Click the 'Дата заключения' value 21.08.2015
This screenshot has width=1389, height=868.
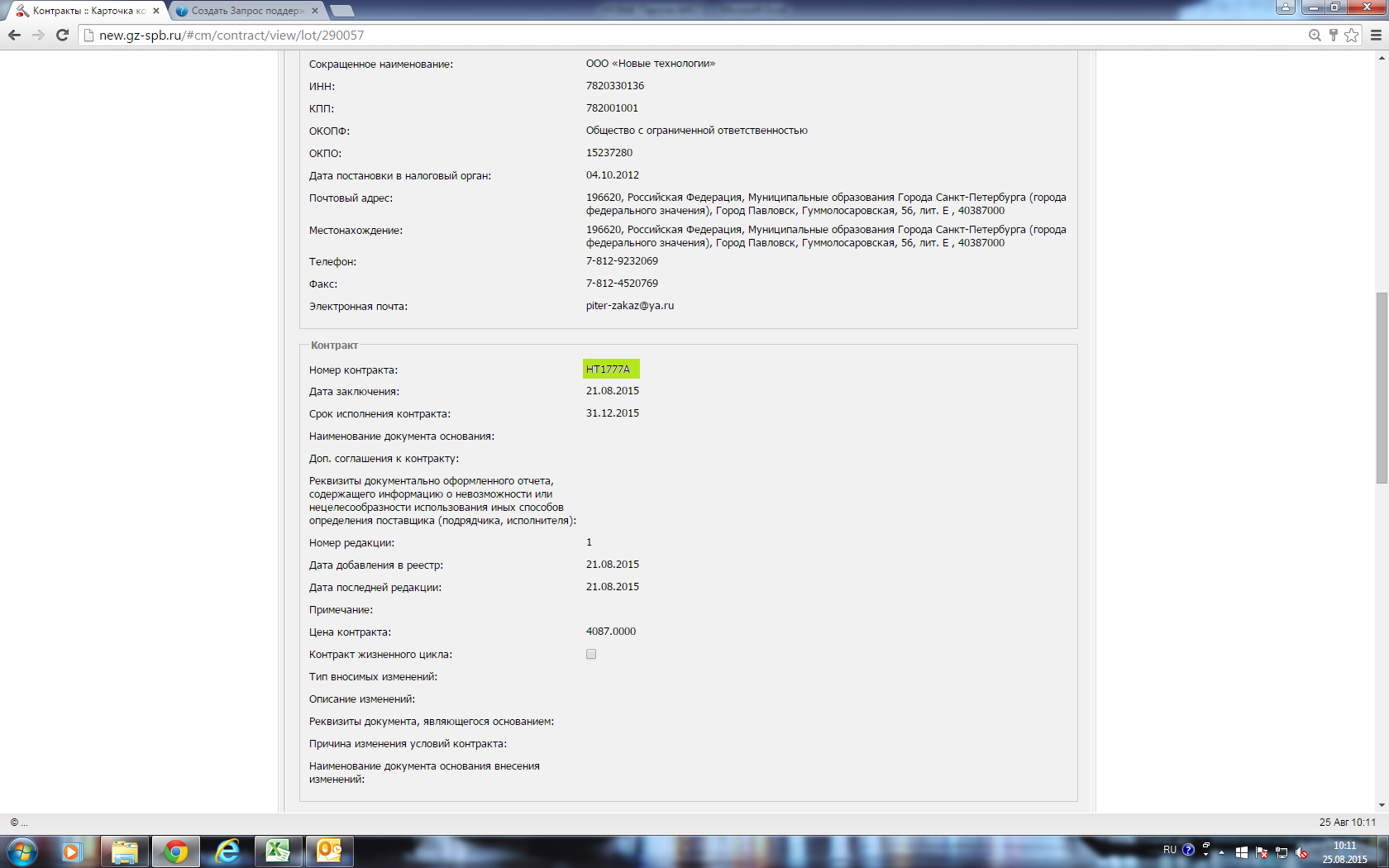point(613,391)
